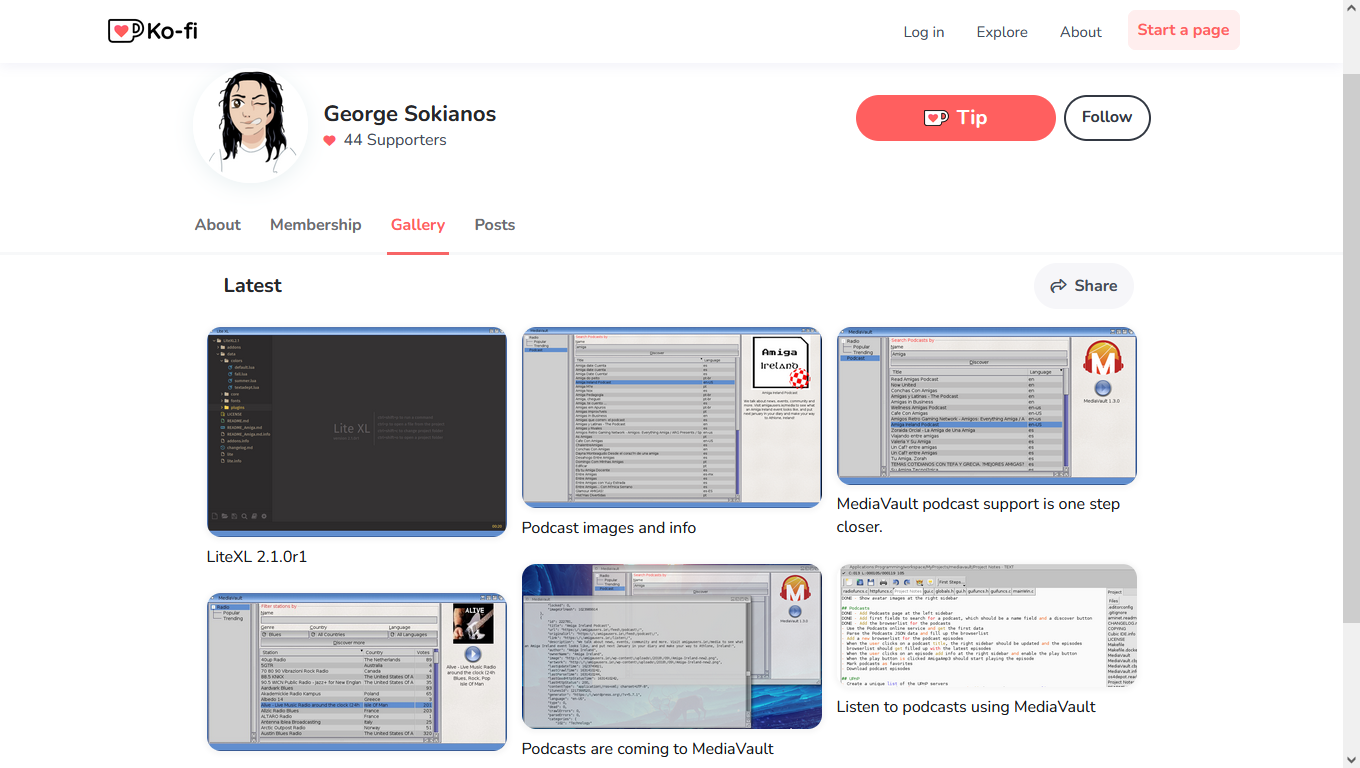The height and width of the screenshot is (768, 1360).
Task: Click the Latest section heading
Action: click(x=253, y=286)
